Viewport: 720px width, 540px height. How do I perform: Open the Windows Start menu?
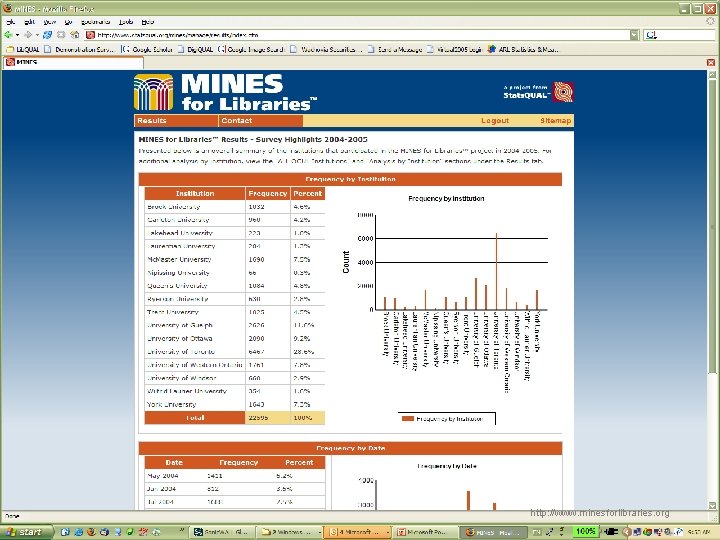(25, 532)
